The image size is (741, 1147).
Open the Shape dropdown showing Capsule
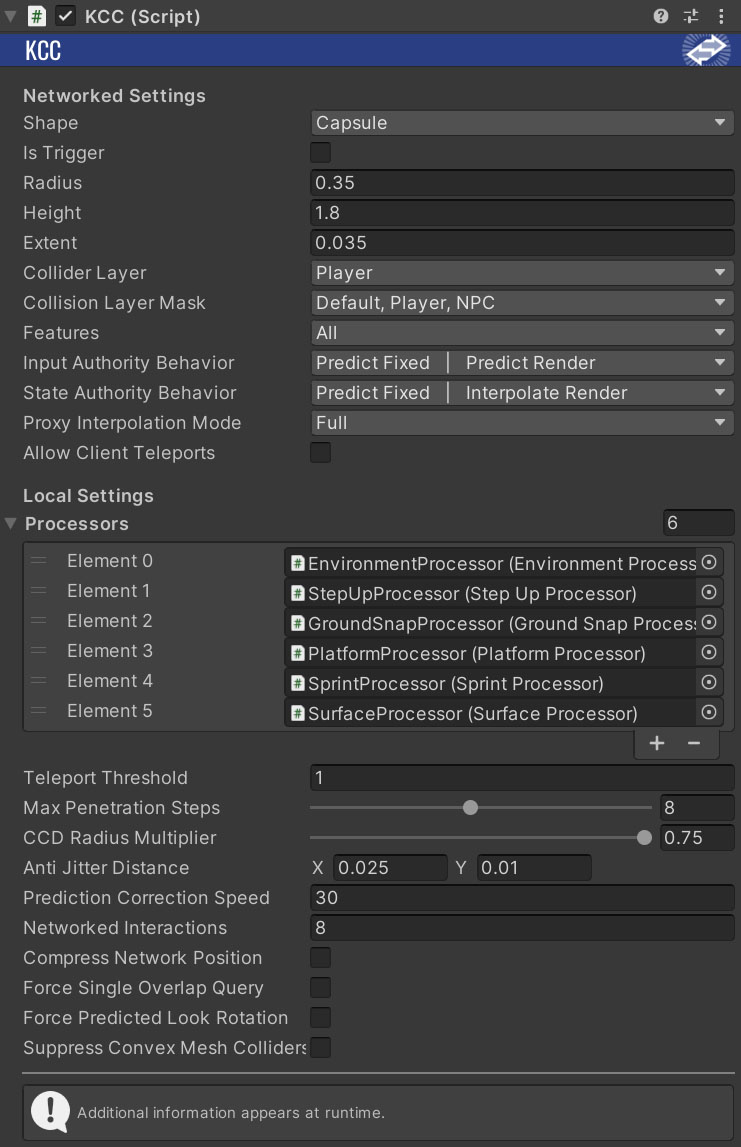522,123
